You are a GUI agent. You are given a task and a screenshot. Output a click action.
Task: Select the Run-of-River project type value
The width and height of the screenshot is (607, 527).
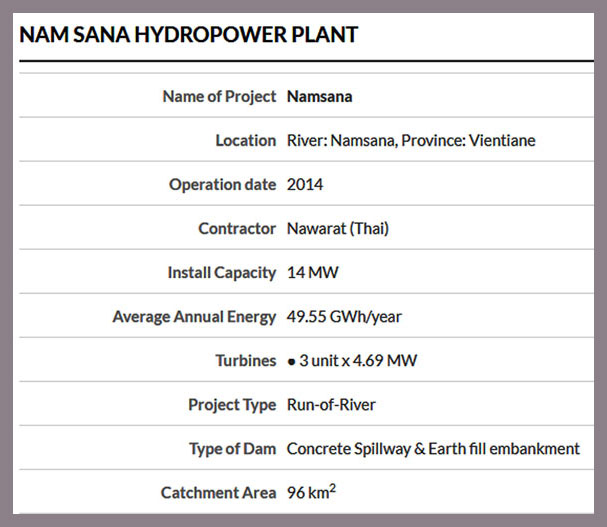click(x=331, y=405)
